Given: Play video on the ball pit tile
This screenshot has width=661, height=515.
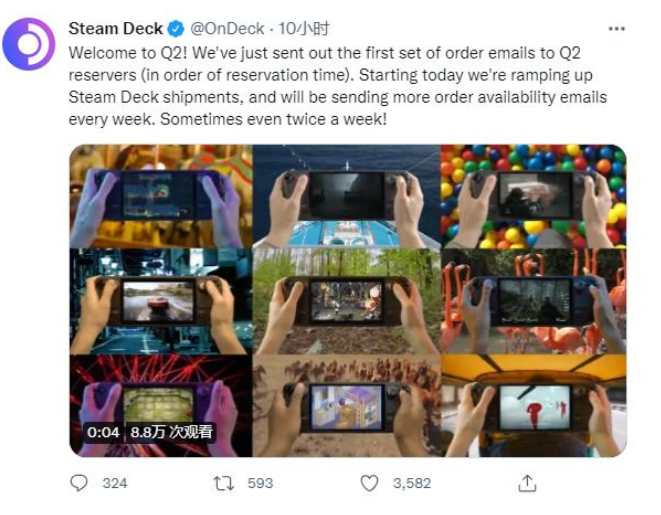Looking at the screenshot, I should [x=533, y=196].
